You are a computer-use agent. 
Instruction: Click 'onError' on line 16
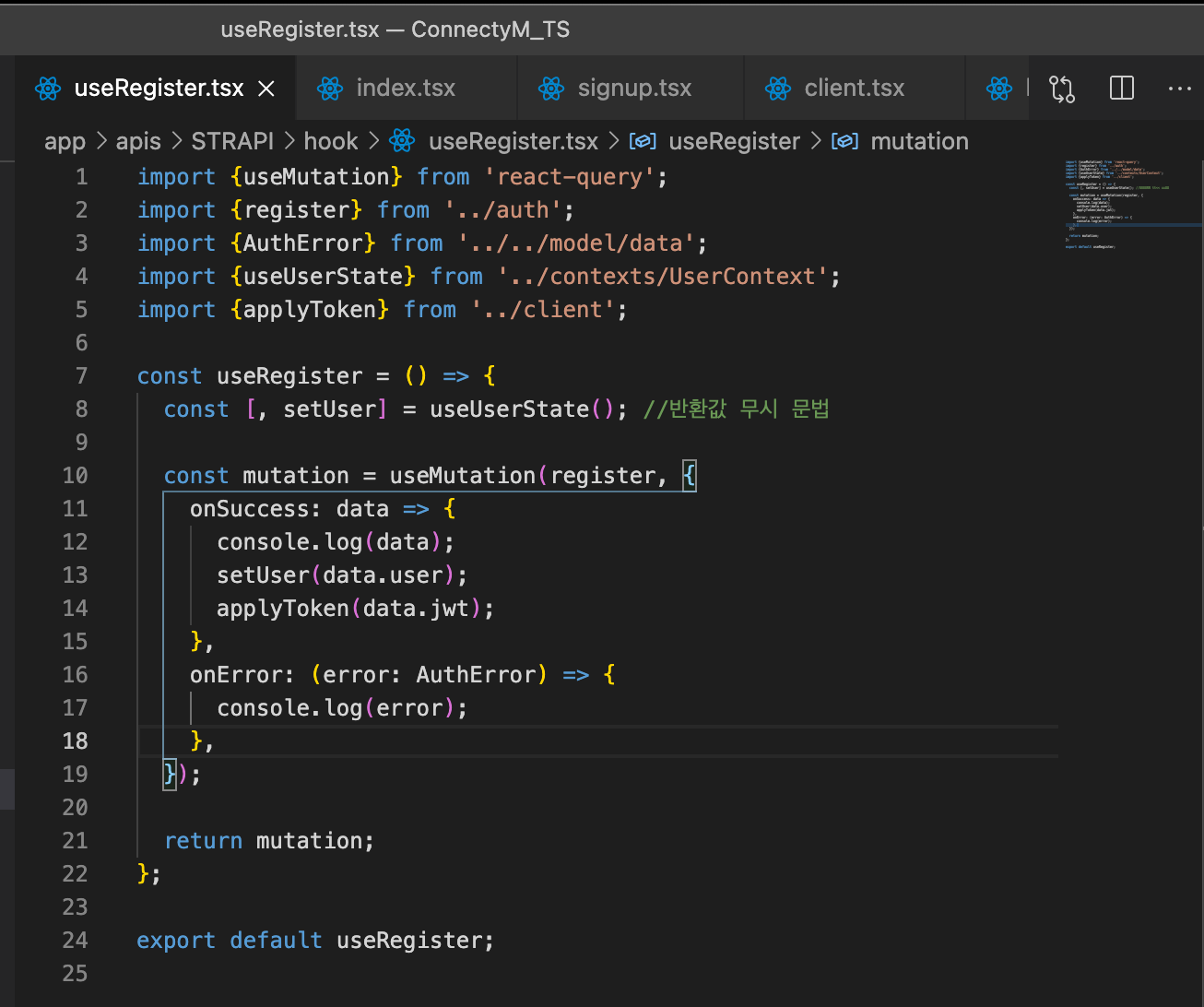236,675
